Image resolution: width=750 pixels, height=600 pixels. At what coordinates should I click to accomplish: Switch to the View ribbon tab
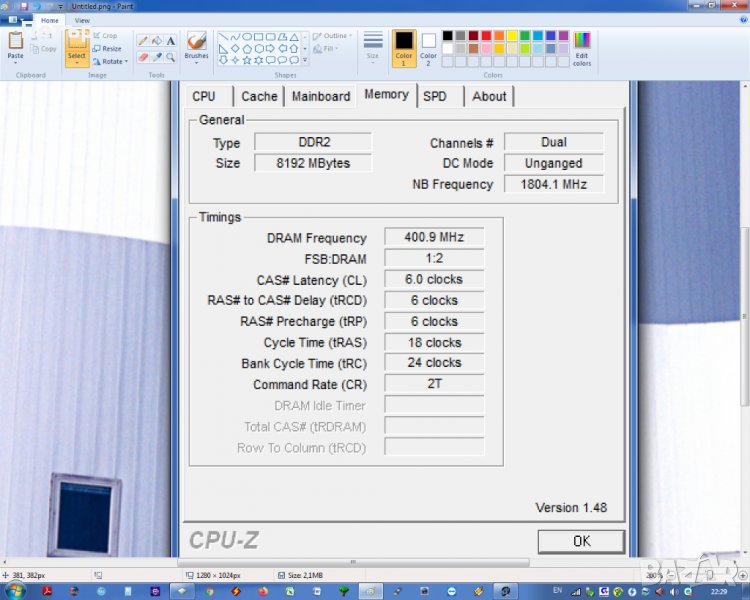(x=82, y=20)
